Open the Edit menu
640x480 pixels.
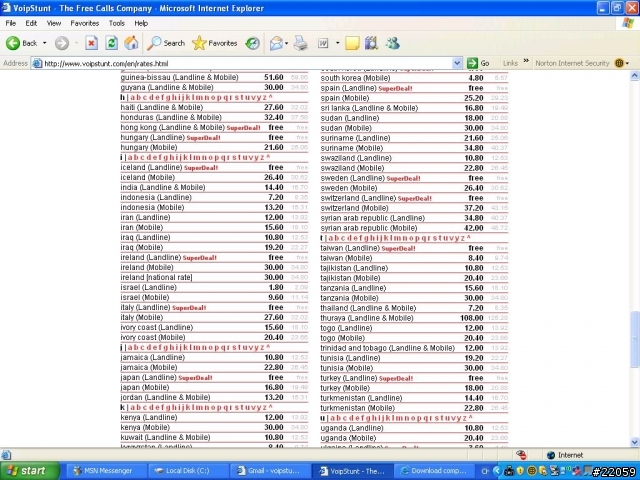pos(31,23)
